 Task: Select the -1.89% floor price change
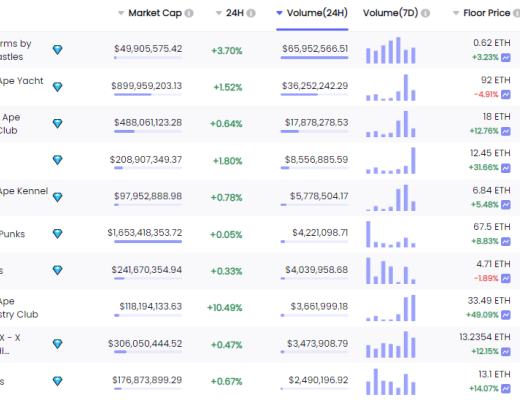coord(486,278)
